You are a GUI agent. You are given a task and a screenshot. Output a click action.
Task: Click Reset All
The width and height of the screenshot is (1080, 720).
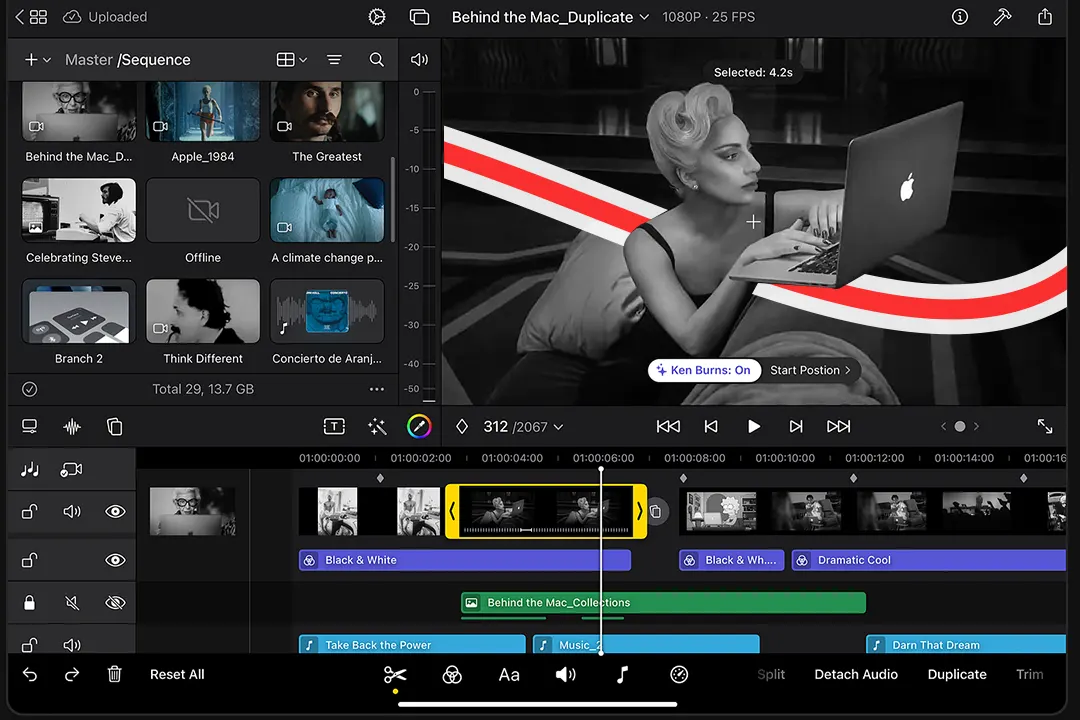pyautogui.click(x=177, y=675)
